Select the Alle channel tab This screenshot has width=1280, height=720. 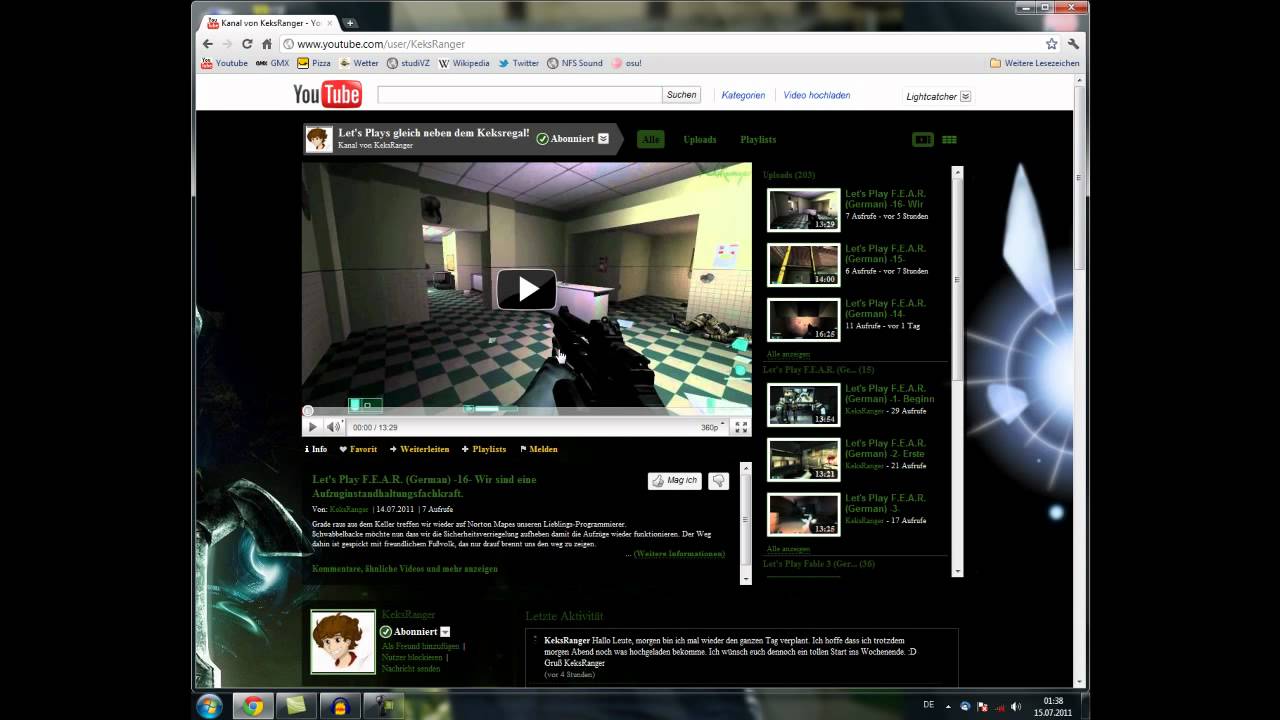coord(651,140)
